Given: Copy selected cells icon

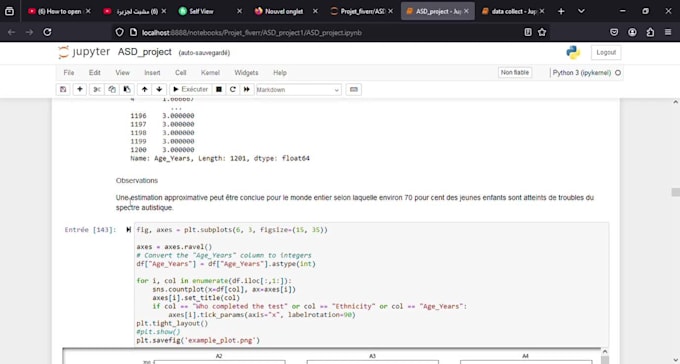Looking at the screenshot, I should click(x=112, y=89).
